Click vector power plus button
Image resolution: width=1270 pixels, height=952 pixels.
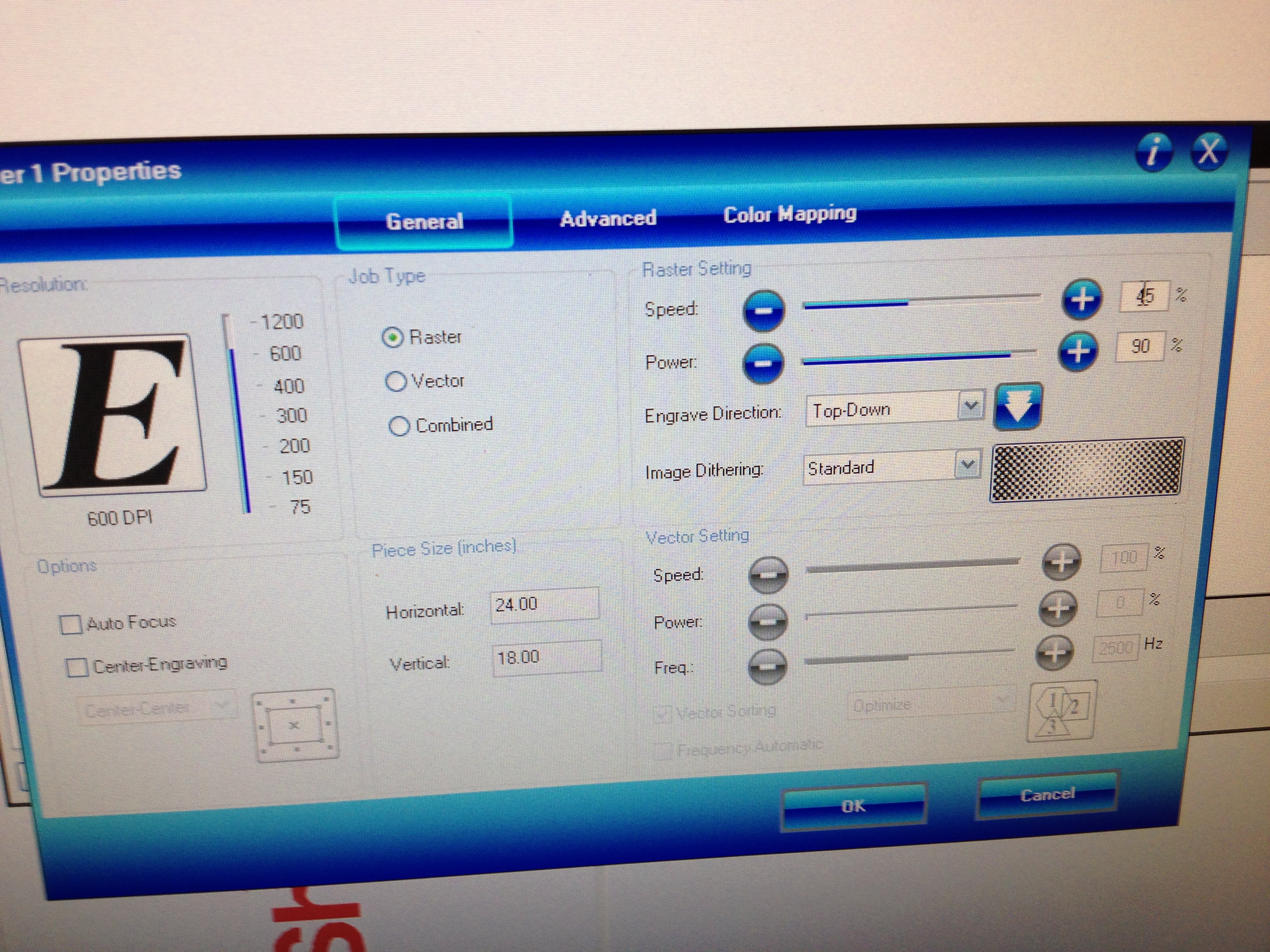(x=1058, y=608)
